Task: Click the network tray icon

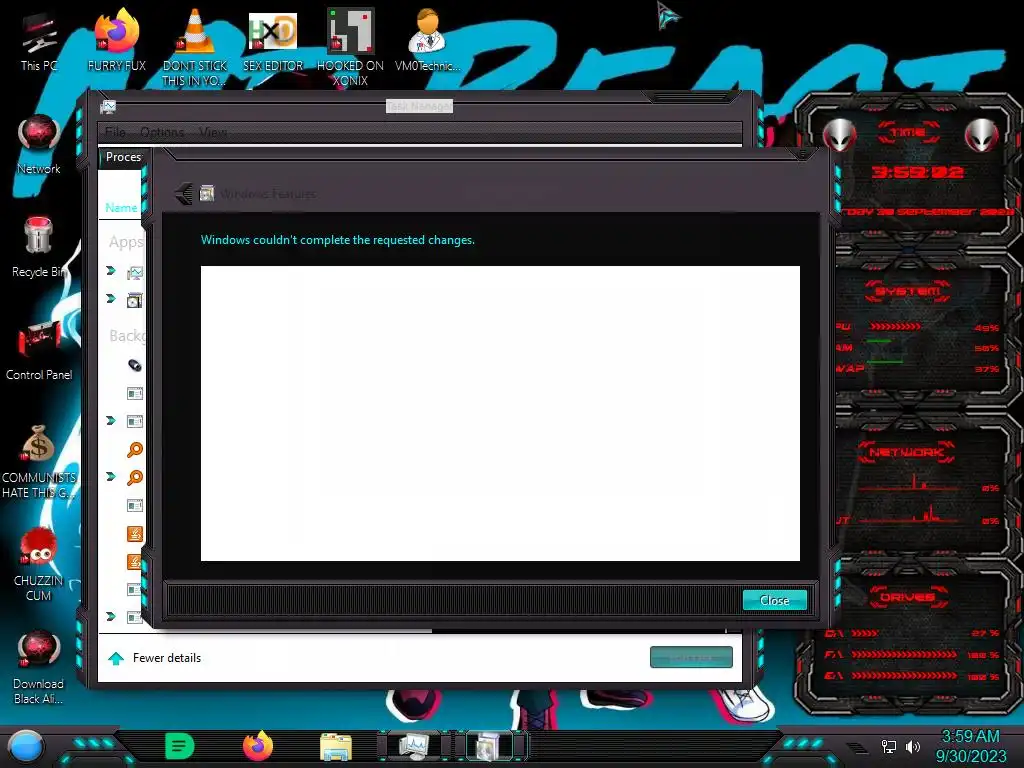Action: [889, 746]
